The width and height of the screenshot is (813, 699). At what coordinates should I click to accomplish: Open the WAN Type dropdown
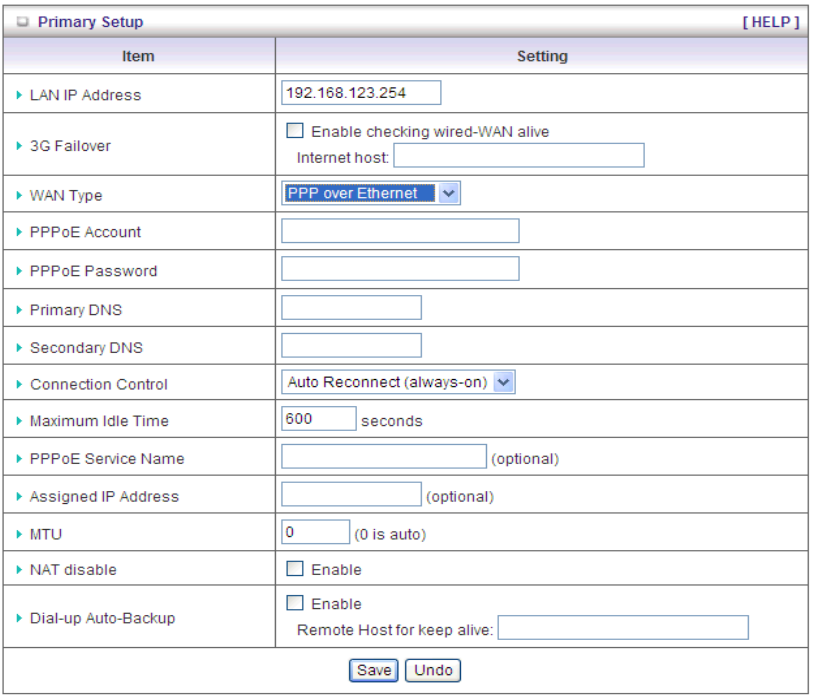(x=371, y=194)
